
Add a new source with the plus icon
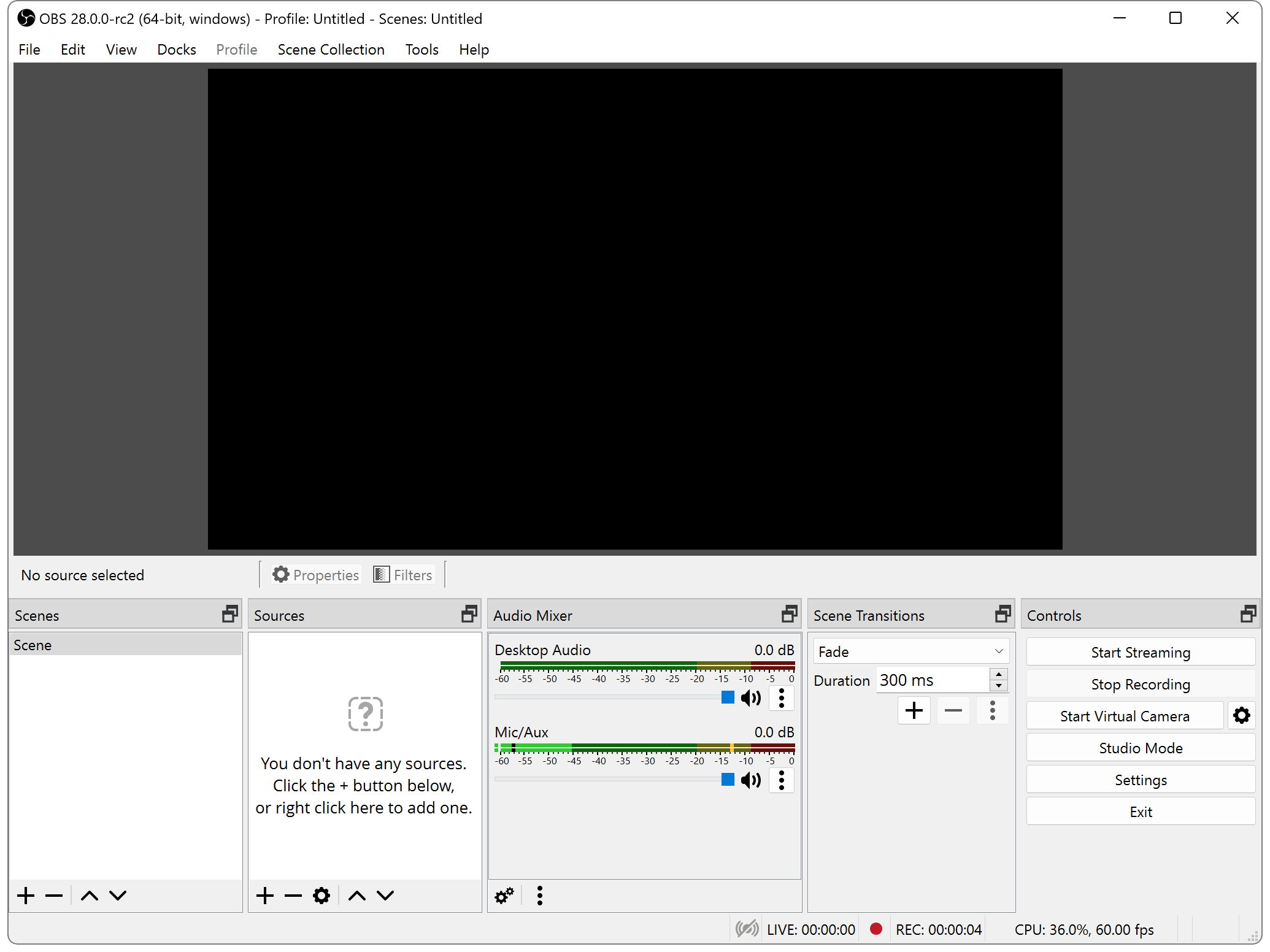pyautogui.click(x=264, y=895)
